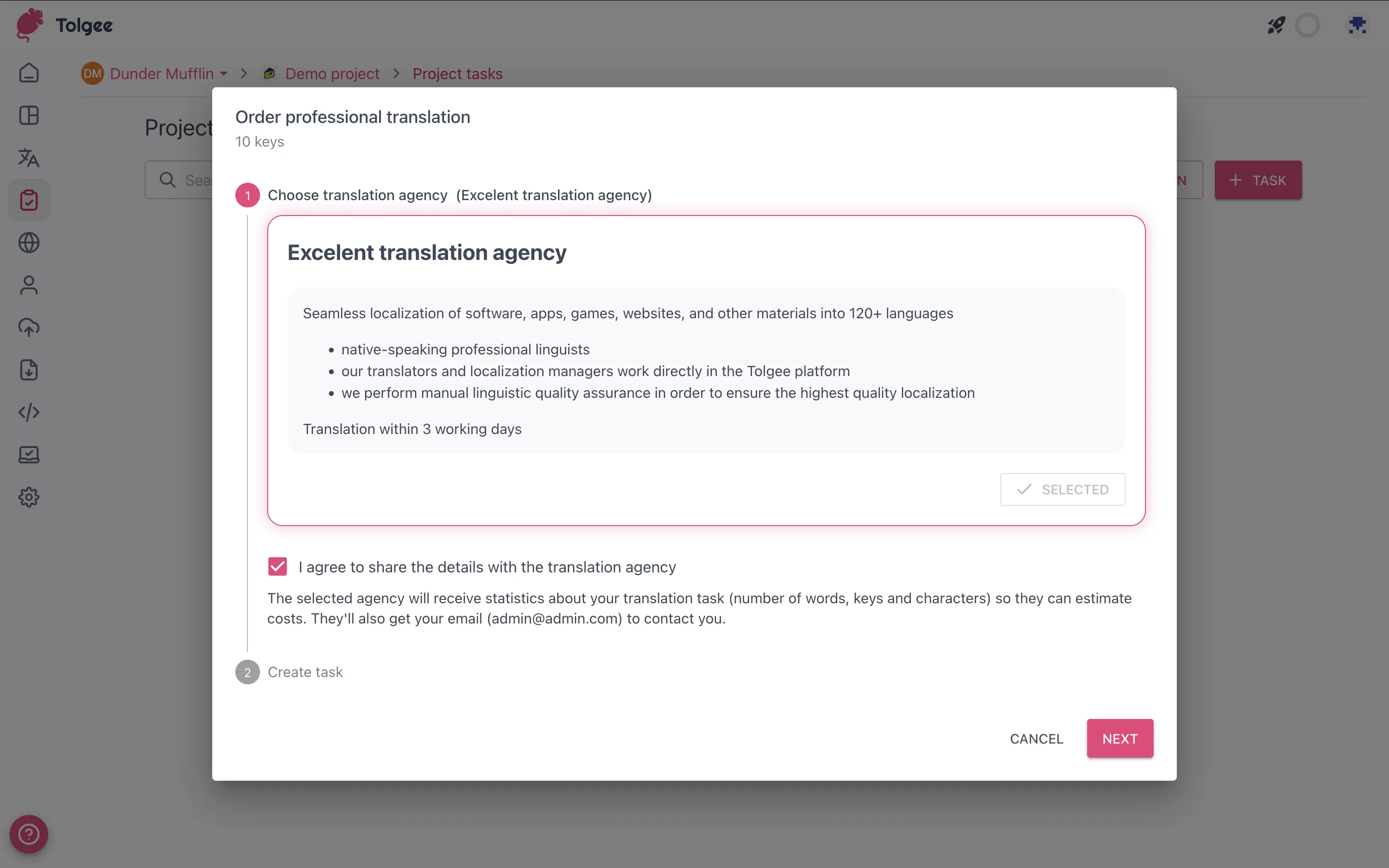Click the project tasks checklist icon in sidebar
The width and height of the screenshot is (1389, 868).
28,200
